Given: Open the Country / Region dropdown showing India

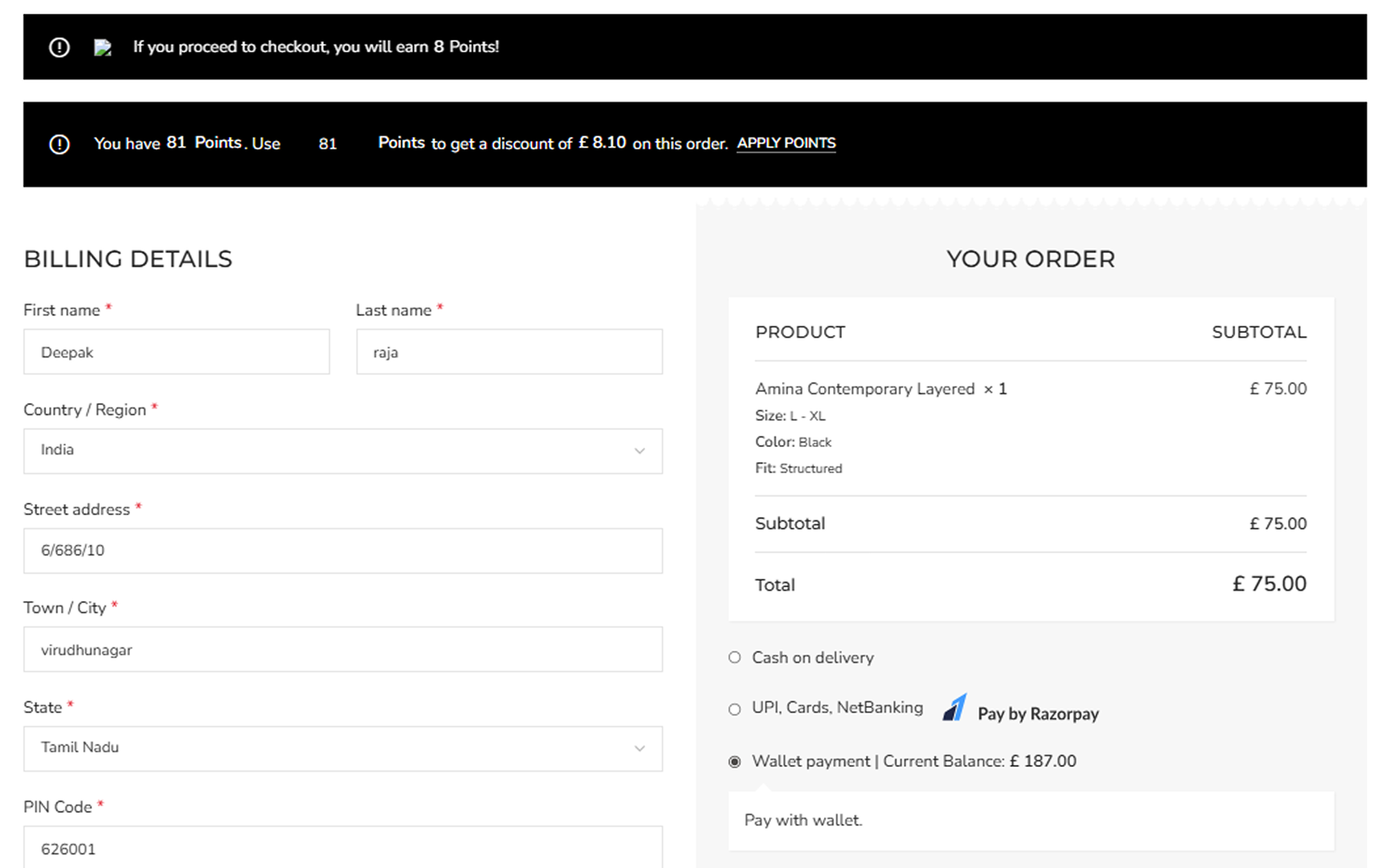Looking at the screenshot, I should coord(330,451).
